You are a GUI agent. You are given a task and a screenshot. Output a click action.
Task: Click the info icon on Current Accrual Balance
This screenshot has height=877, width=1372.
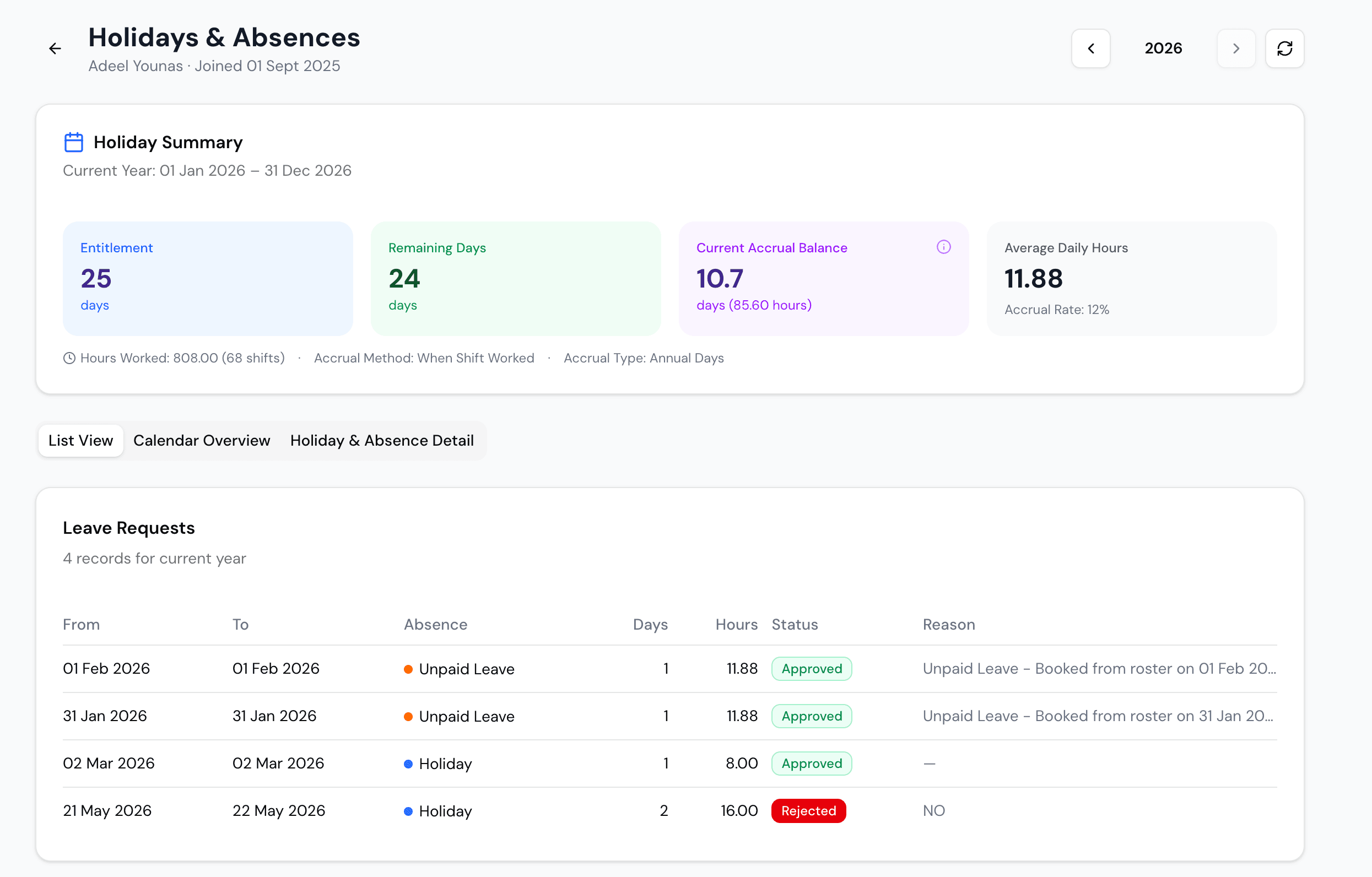click(943, 247)
